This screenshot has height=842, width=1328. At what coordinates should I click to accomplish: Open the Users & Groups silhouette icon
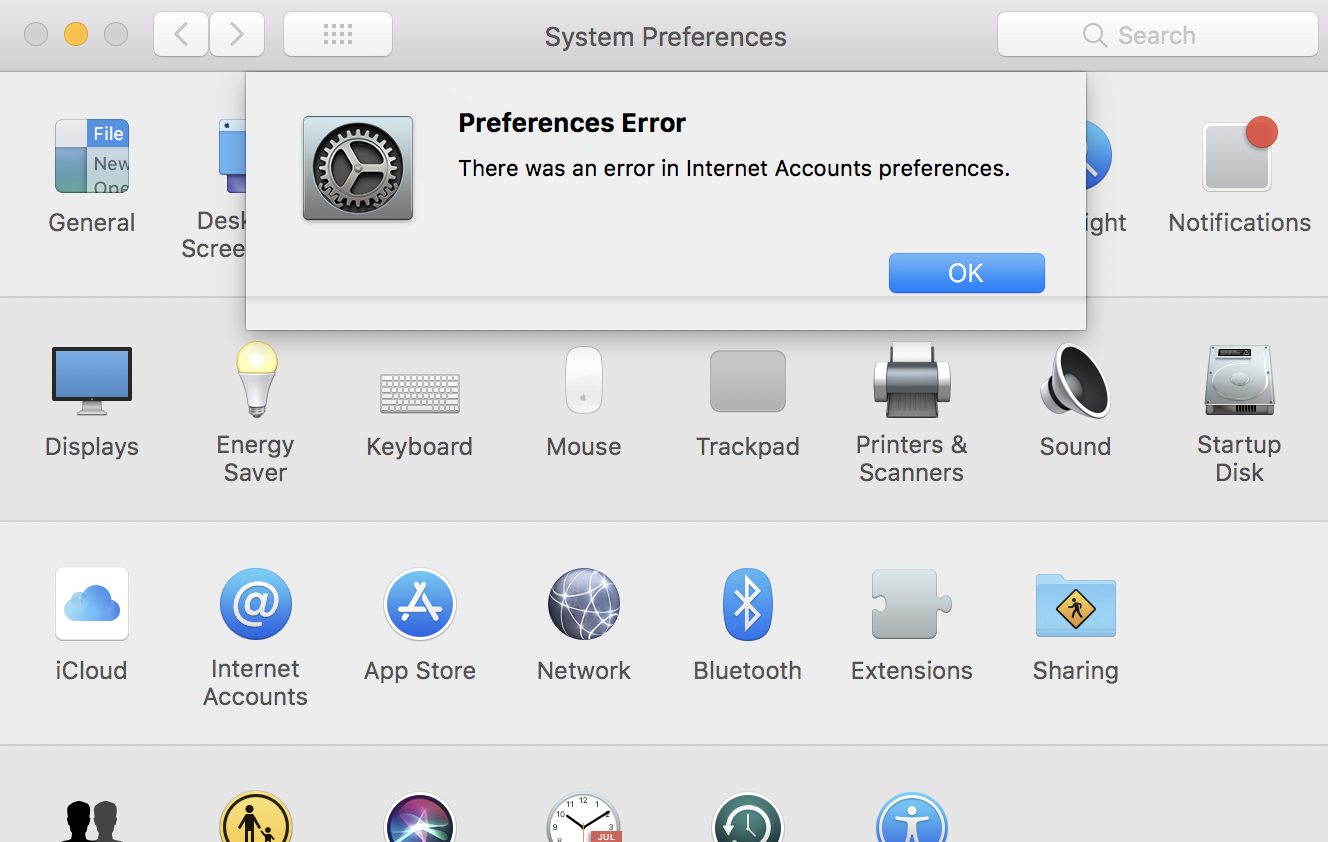[x=92, y=820]
